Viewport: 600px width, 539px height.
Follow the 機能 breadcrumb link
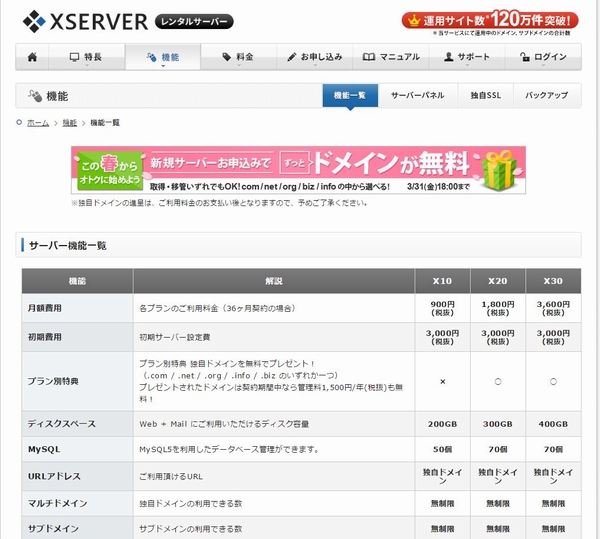coord(70,123)
